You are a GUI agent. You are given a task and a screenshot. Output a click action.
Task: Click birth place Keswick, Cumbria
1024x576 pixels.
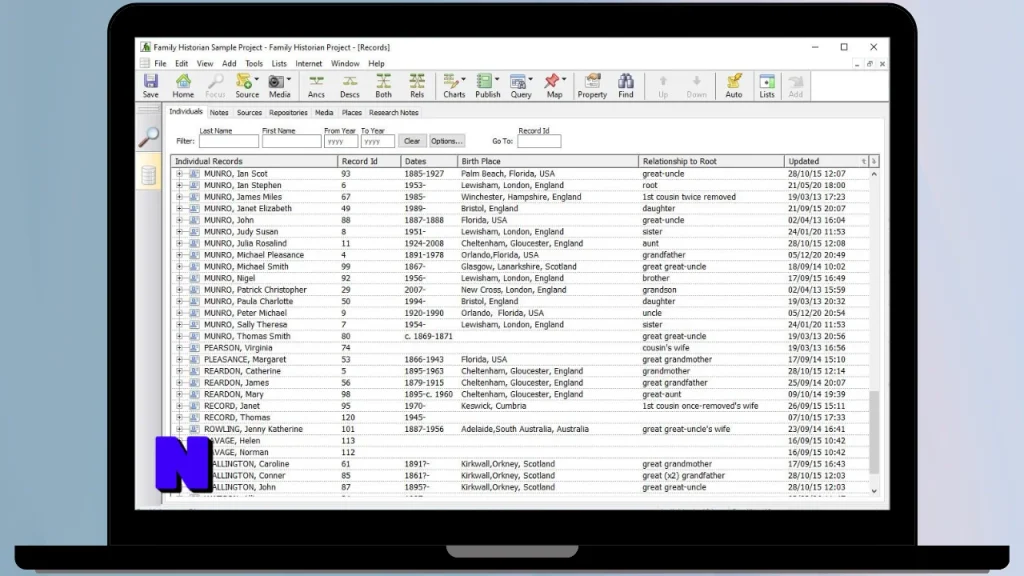point(493,406)
